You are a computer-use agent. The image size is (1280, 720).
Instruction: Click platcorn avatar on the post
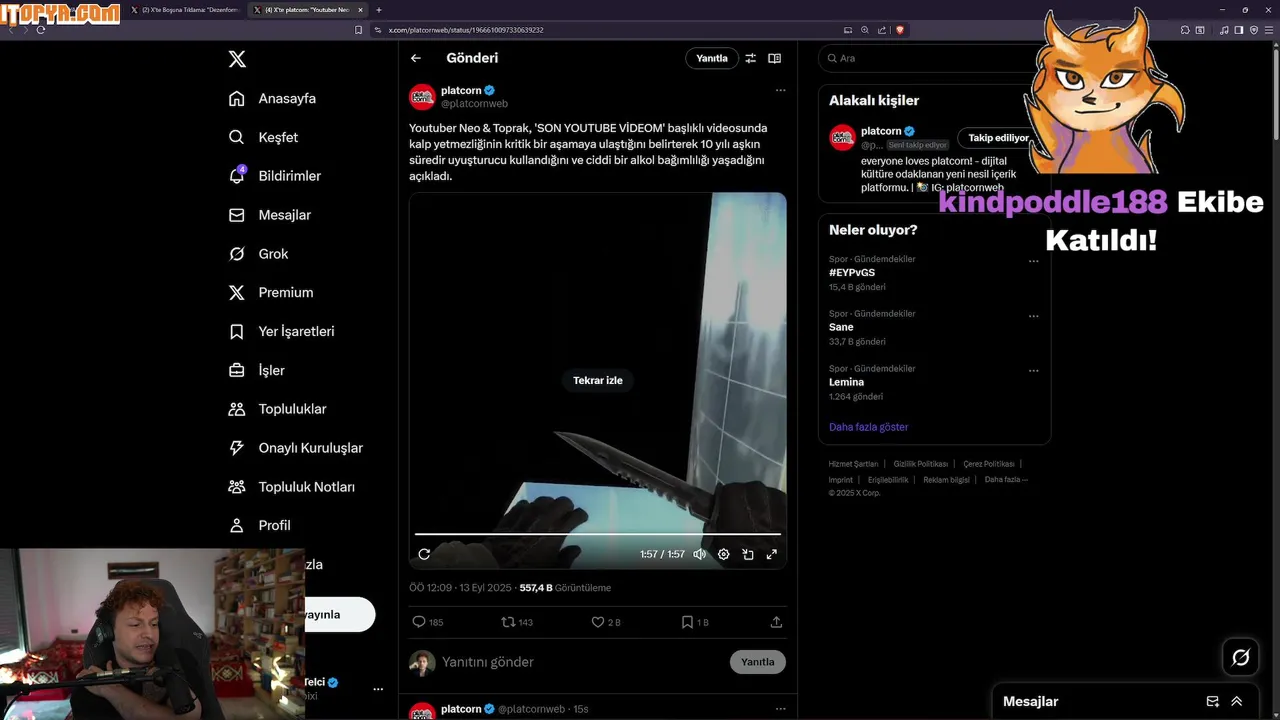click(422, 97)
